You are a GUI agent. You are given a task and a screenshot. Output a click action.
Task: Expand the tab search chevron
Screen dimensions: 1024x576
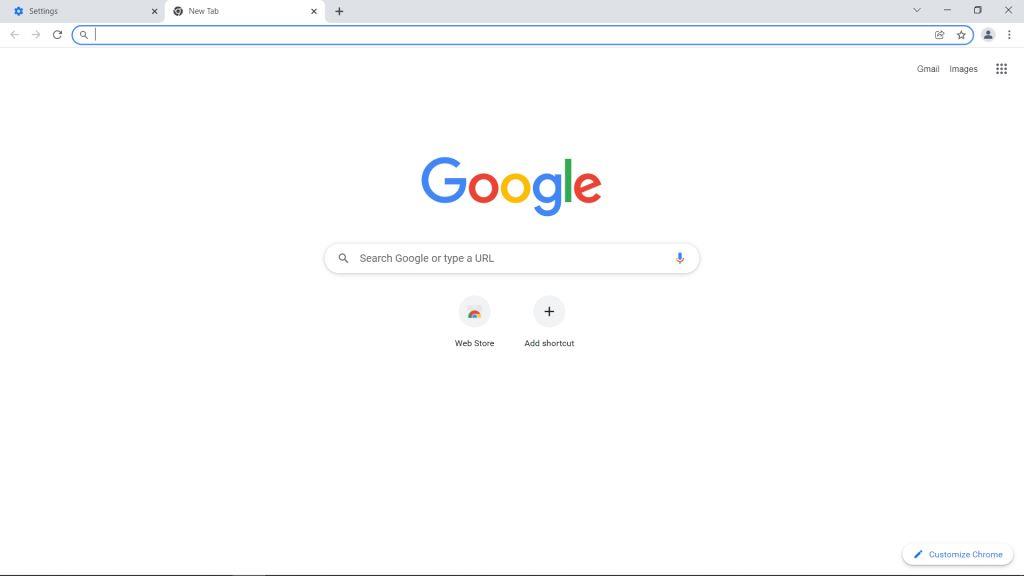click(x=917, y=10)
